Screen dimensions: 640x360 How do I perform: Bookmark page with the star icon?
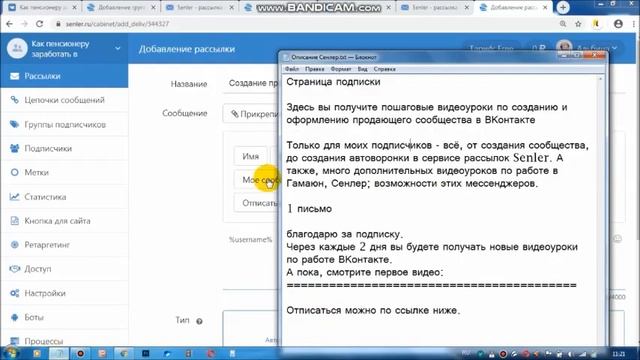[x=578, y=24]
